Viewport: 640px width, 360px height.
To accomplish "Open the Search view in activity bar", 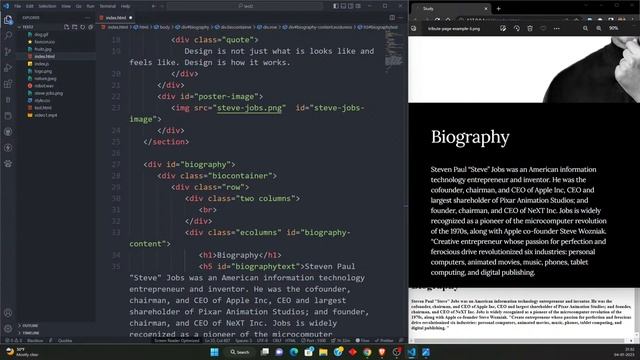I will (8, 36).
